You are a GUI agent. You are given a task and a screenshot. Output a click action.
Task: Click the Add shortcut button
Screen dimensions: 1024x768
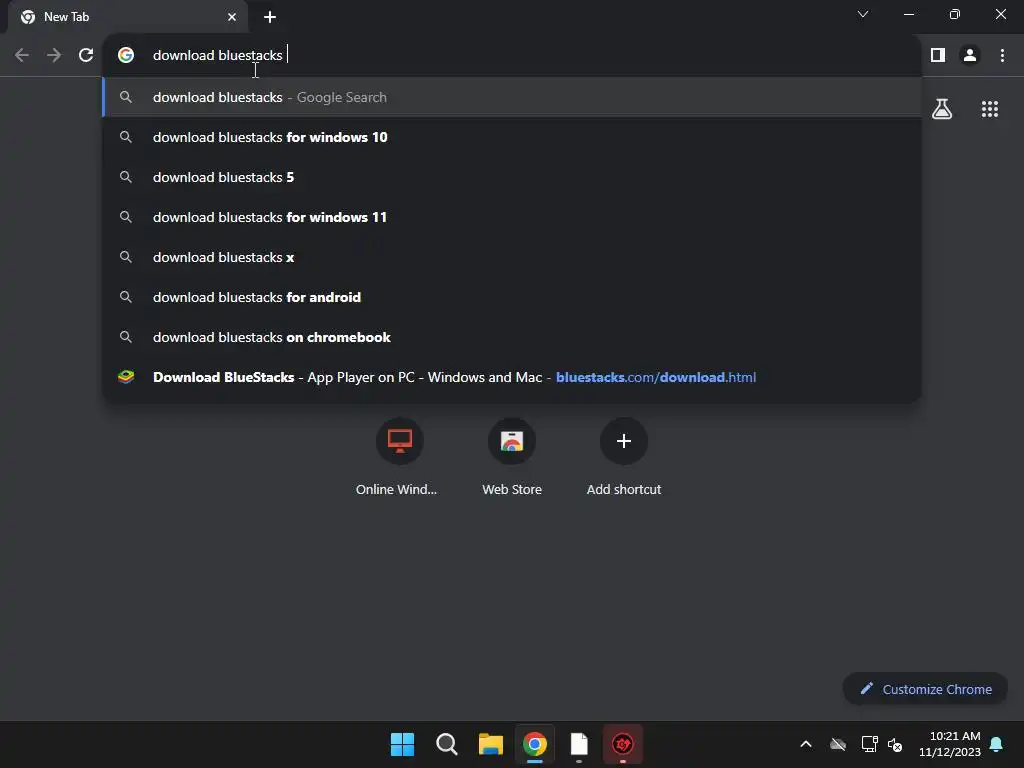coord(624,457)
